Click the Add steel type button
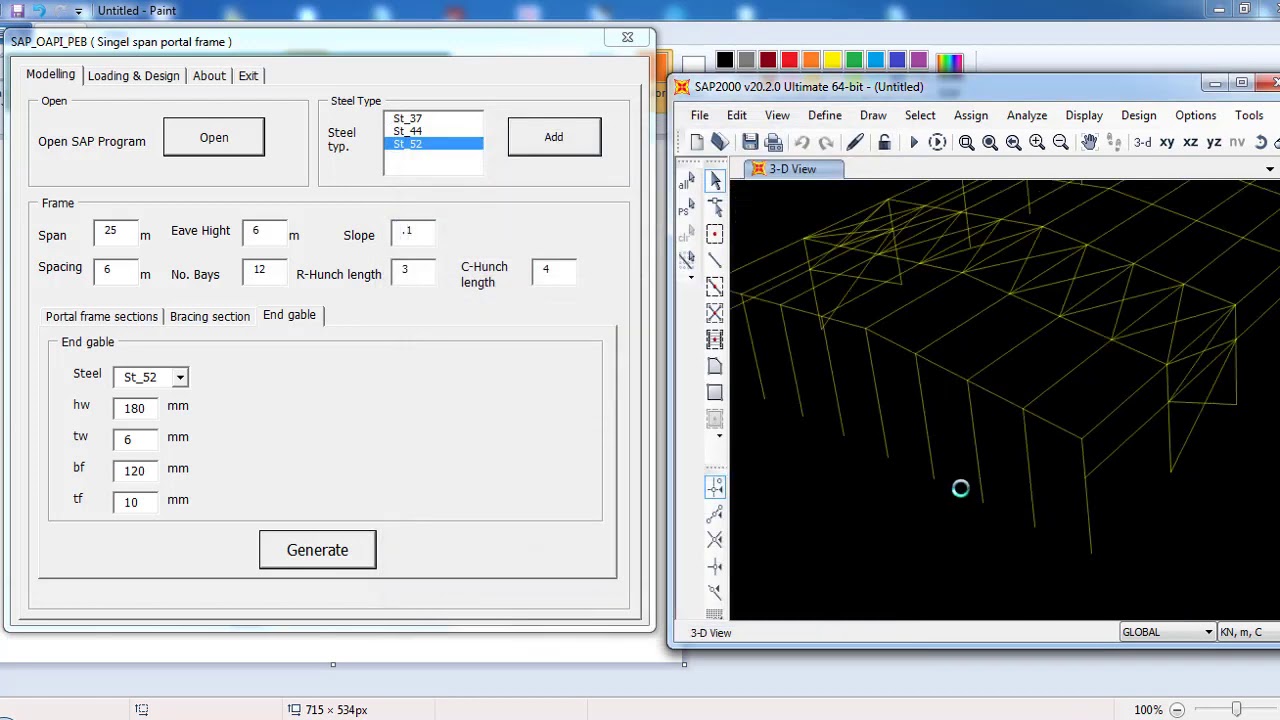 (x=554, y=137)
